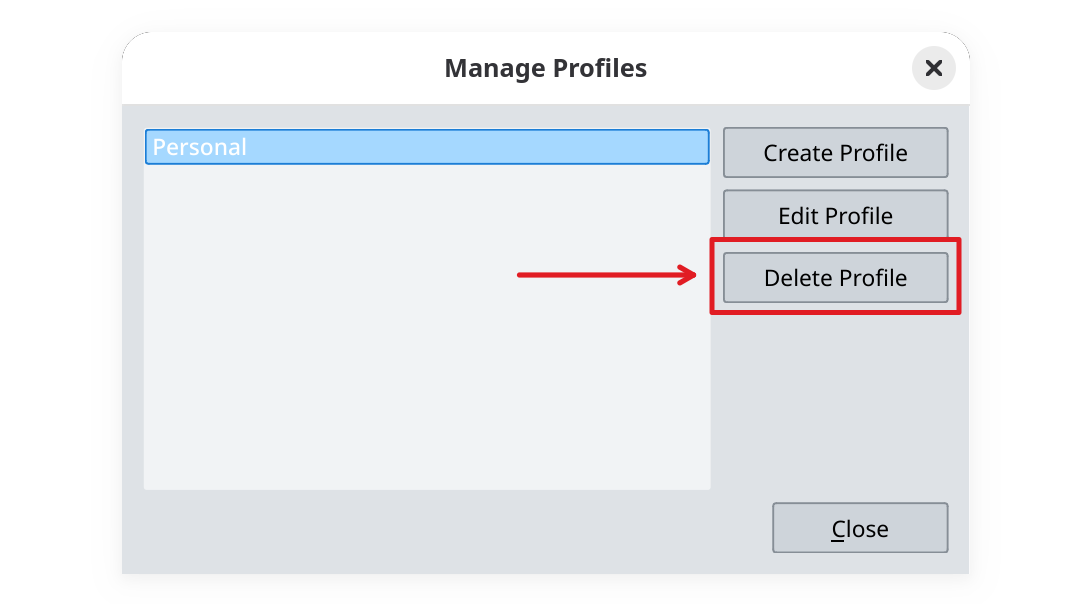Viewport: 1091px width, 604px height.
Task: Click the empty profile list area
Action: tap(427, 380)
